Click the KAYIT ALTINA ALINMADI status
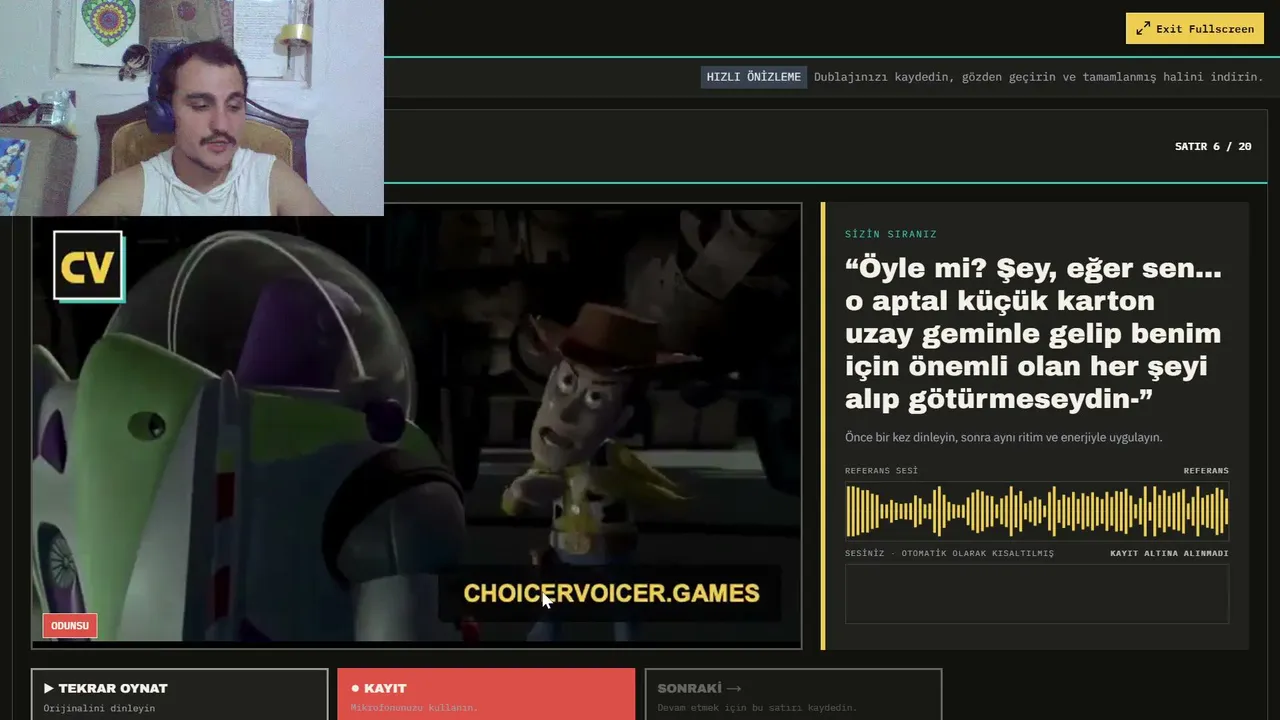 coord(1169,553)
